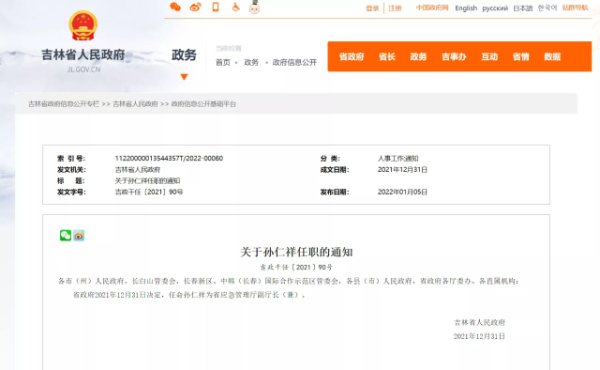Image resolution: width=600 pixels, height=370 pixels.
Task: Expand the orange triangle under 政务
Action: (x=184, y=77)
